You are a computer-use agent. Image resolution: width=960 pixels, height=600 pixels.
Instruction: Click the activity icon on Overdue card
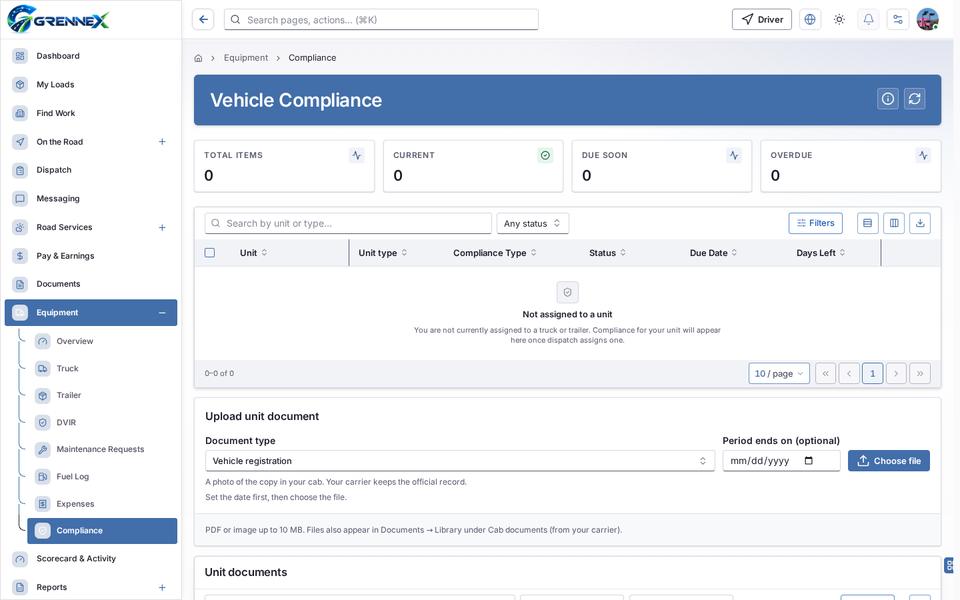pyautogui.click(x=923, y=156)
